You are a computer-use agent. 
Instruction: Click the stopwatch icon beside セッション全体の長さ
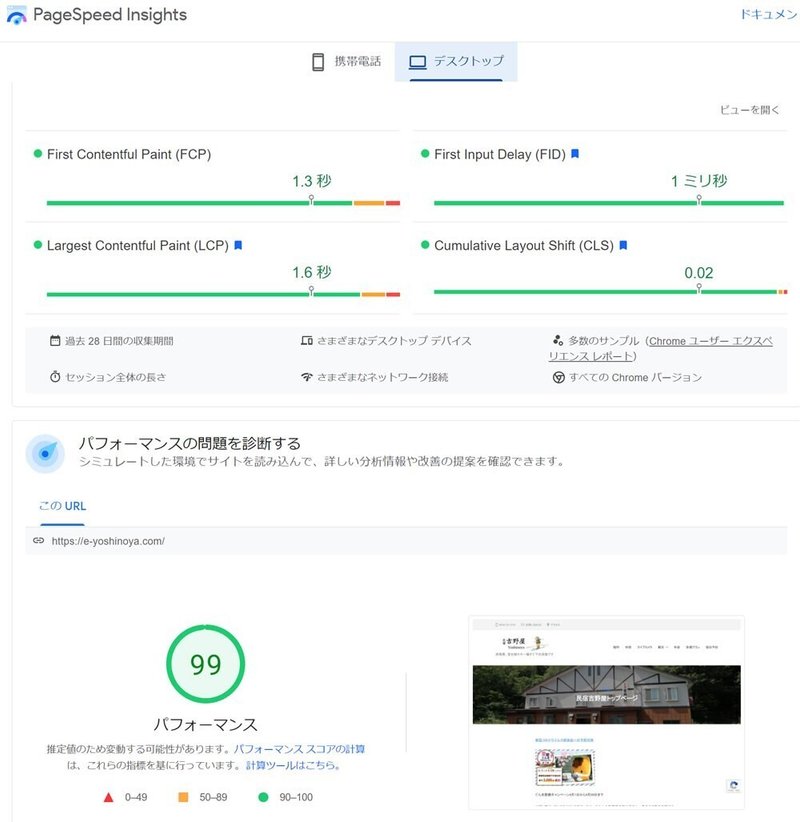pyautogui.click(x=55, y=377)
